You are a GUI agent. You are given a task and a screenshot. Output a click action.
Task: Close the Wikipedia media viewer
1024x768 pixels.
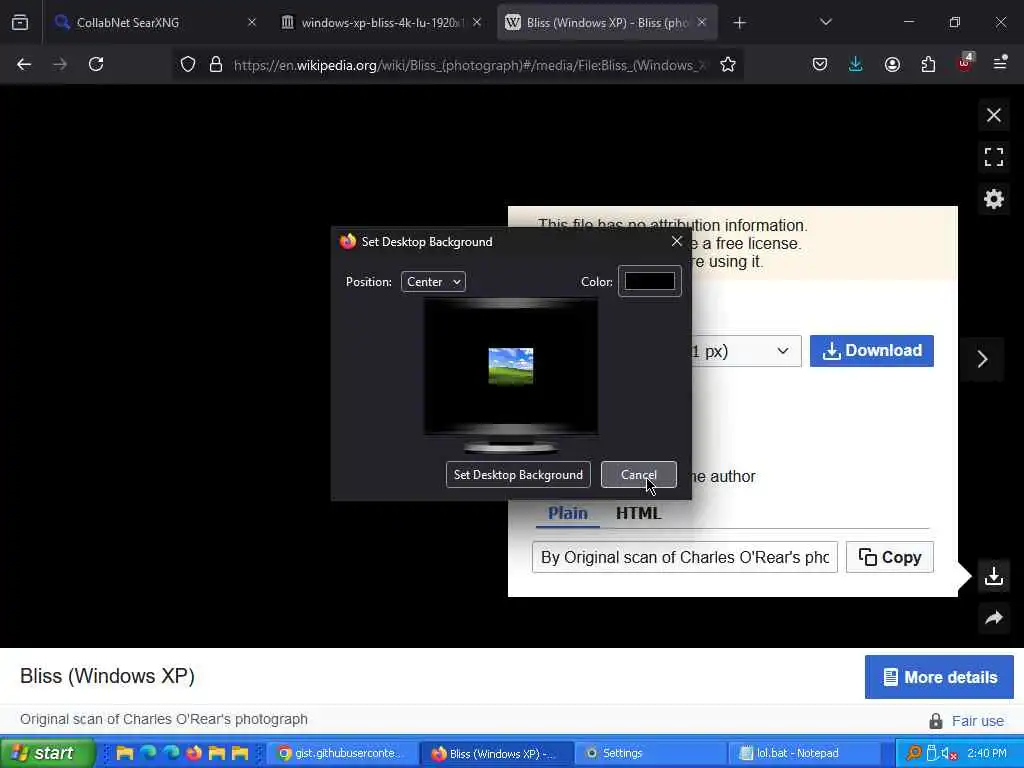[x=994, y=116]
